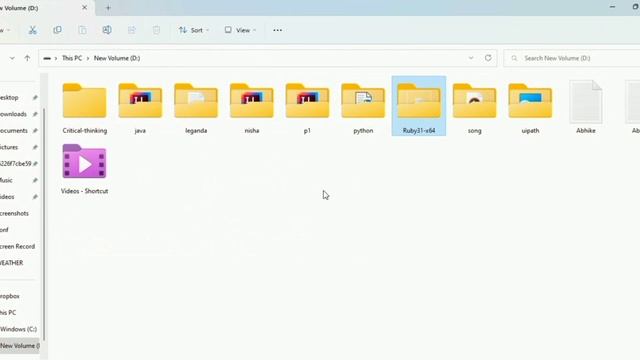
Task: Click This PC in the address breadcrumb
Action: click(72, 58)
